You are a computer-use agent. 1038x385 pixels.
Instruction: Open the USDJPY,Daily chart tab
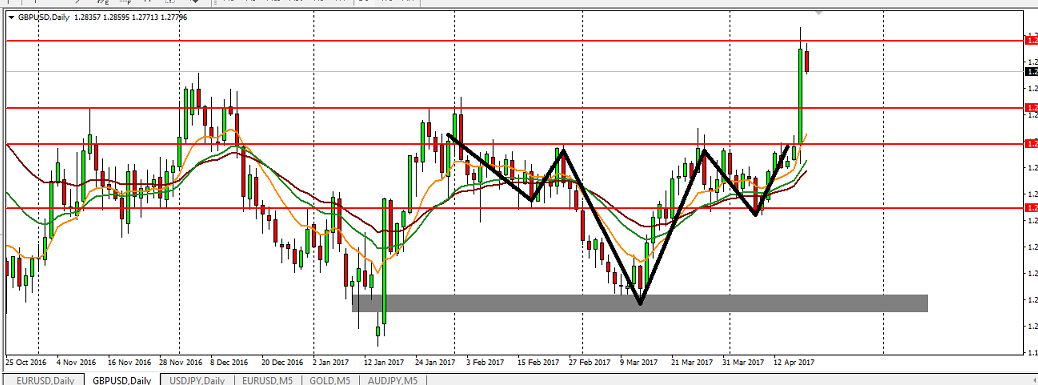197,380
